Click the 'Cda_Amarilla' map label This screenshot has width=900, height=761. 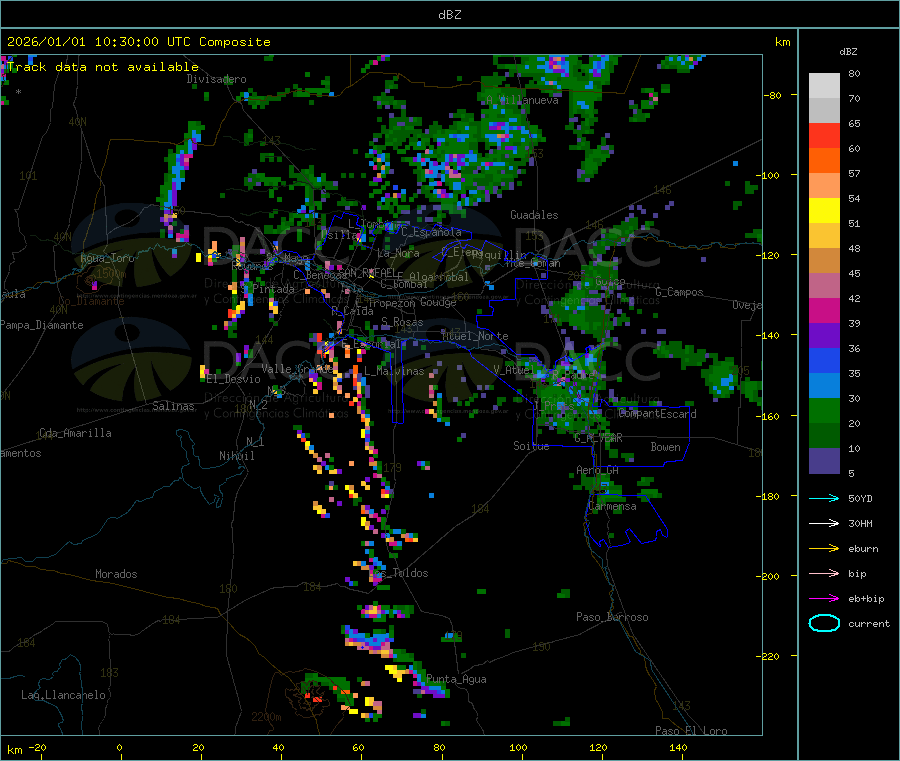75,433
